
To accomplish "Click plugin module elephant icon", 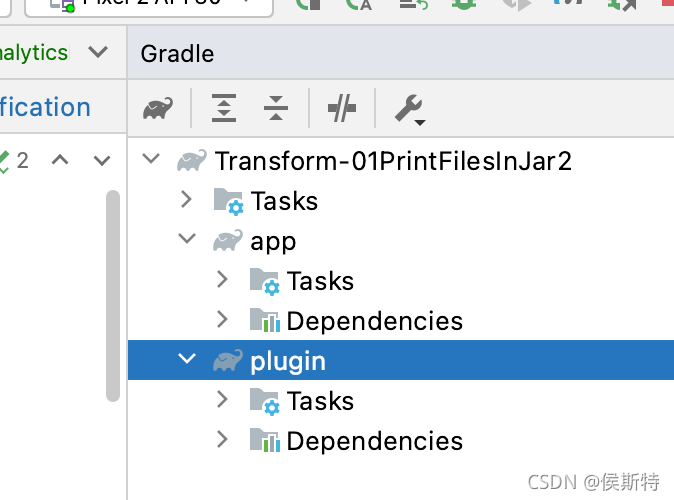I will click(x=228, y=360).
